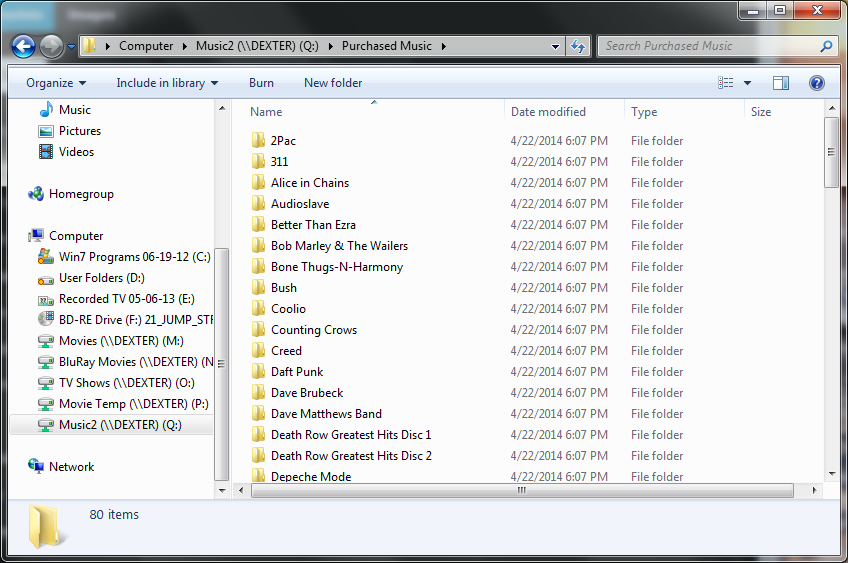Select the 2Pac folder icon
Screen dimensions: 848x563
258,141
